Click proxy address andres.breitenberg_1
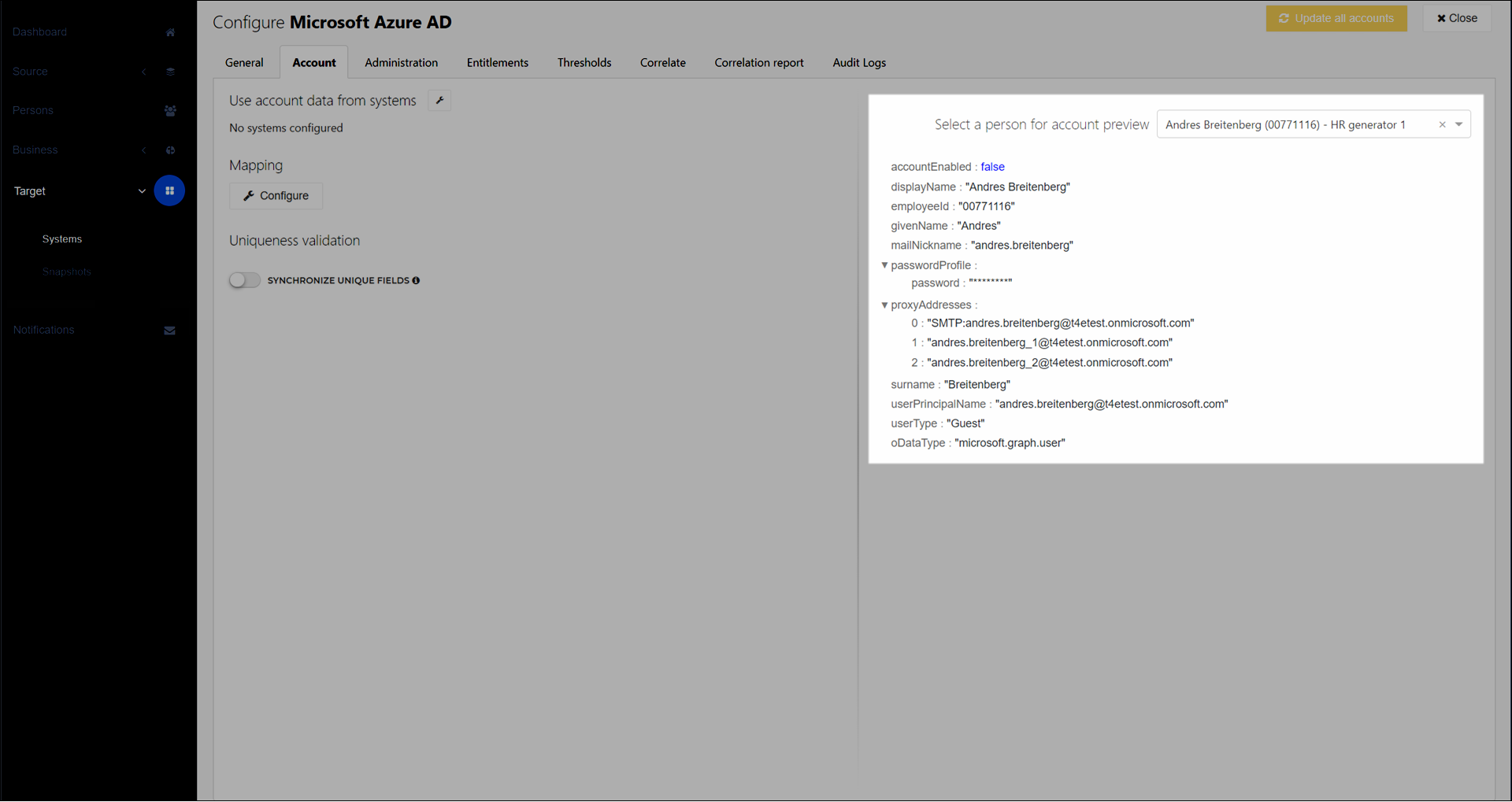This screenshot has width=1512, height=802. point(1050,343)
